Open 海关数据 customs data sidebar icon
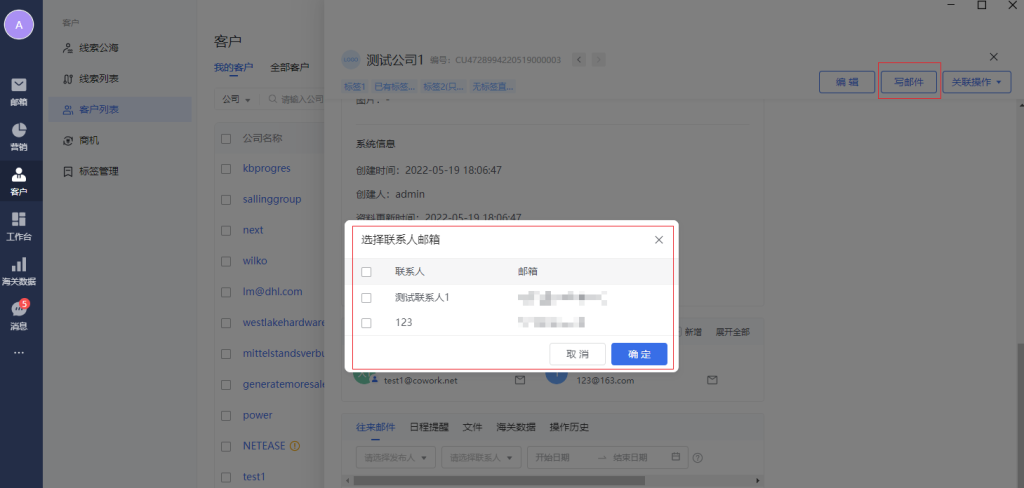The height and width of the screenshot is (488, 1024). point(19,270)
